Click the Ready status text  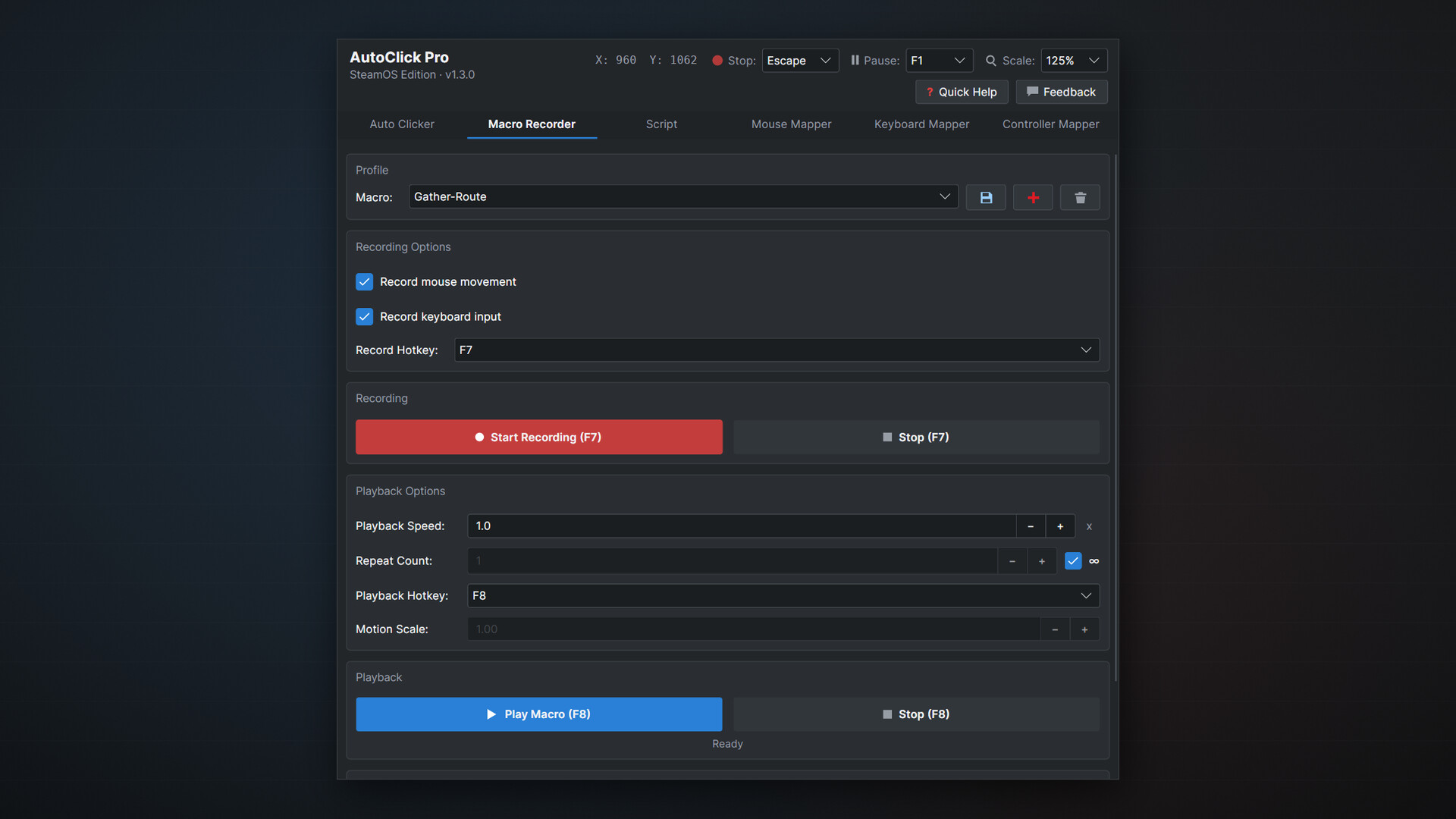click(727, 744)
